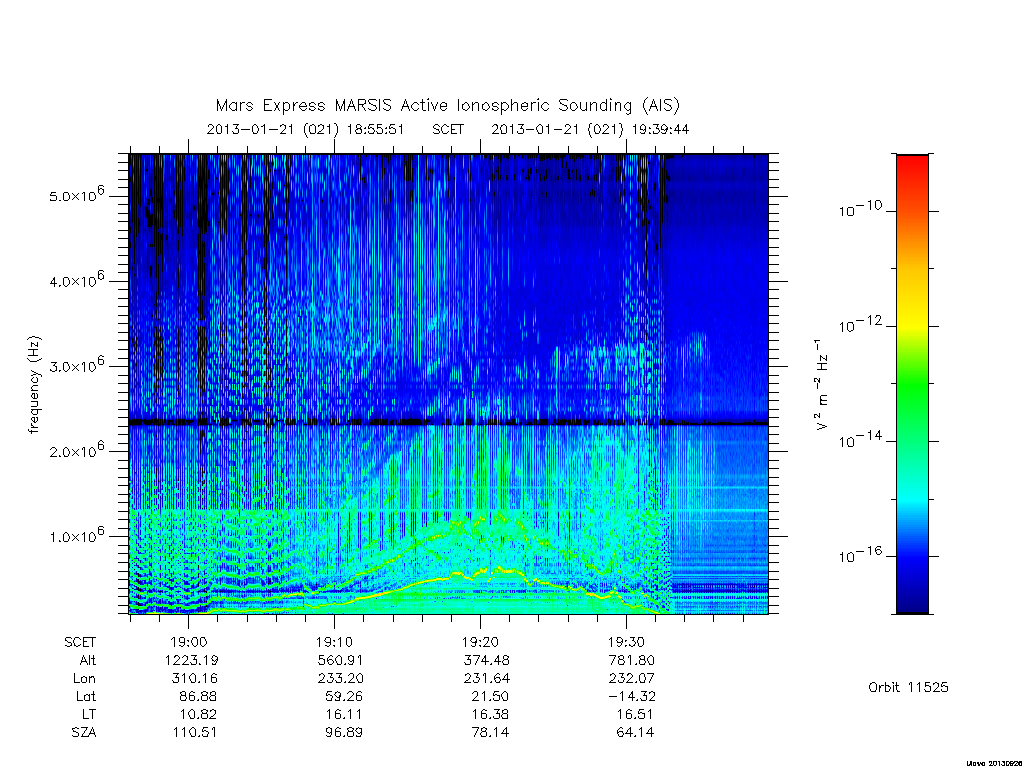Select the Orbit 11525 label
The width and height of the screenshot is (1024, 768).
coord(908,687)
